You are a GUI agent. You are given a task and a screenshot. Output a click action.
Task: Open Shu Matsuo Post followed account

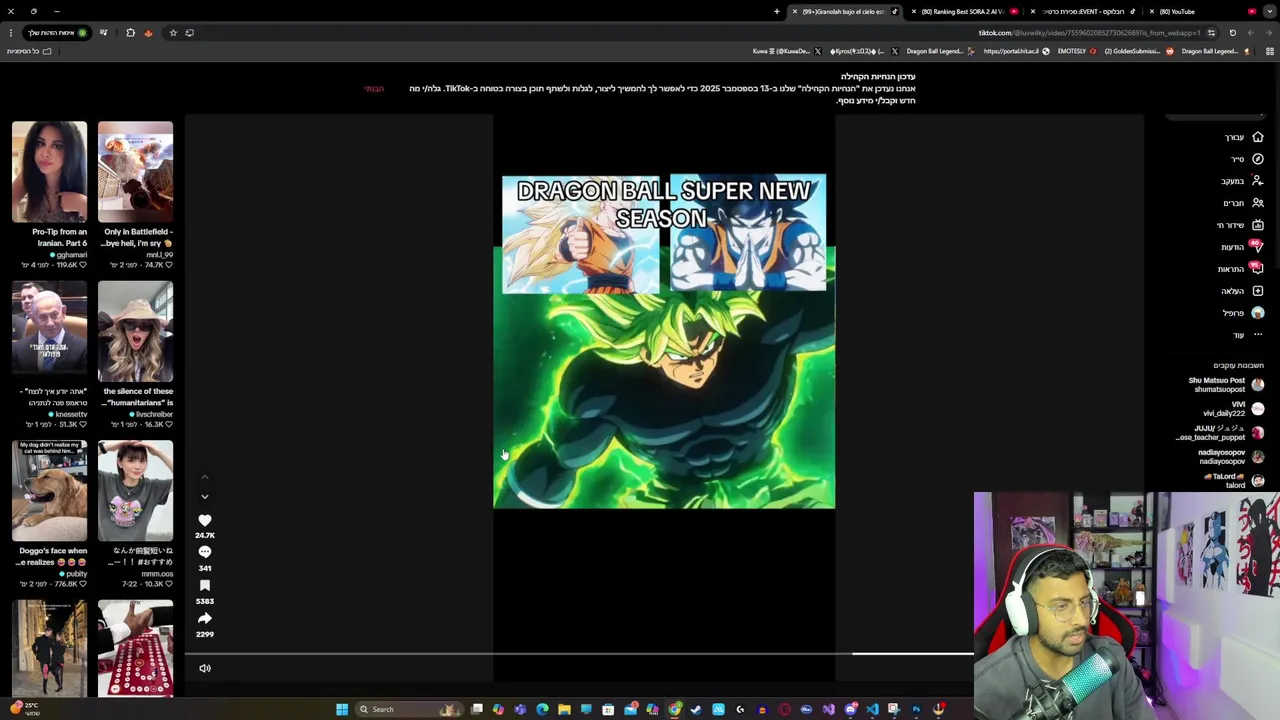[1226, 385]
